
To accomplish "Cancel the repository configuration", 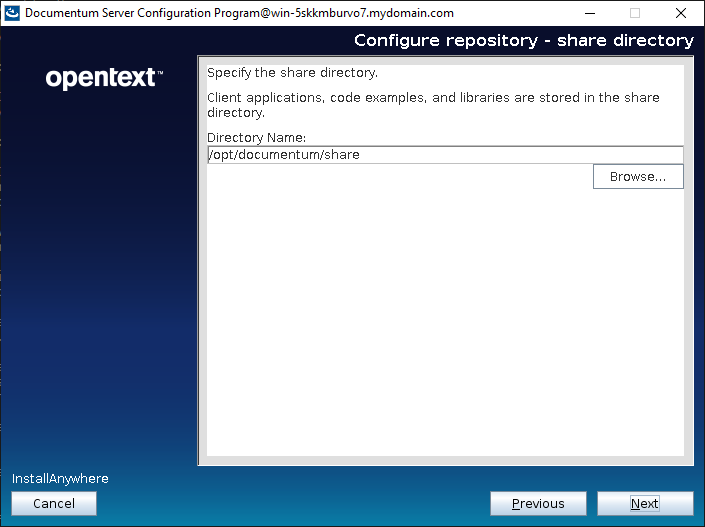I will tap(54, 504).
